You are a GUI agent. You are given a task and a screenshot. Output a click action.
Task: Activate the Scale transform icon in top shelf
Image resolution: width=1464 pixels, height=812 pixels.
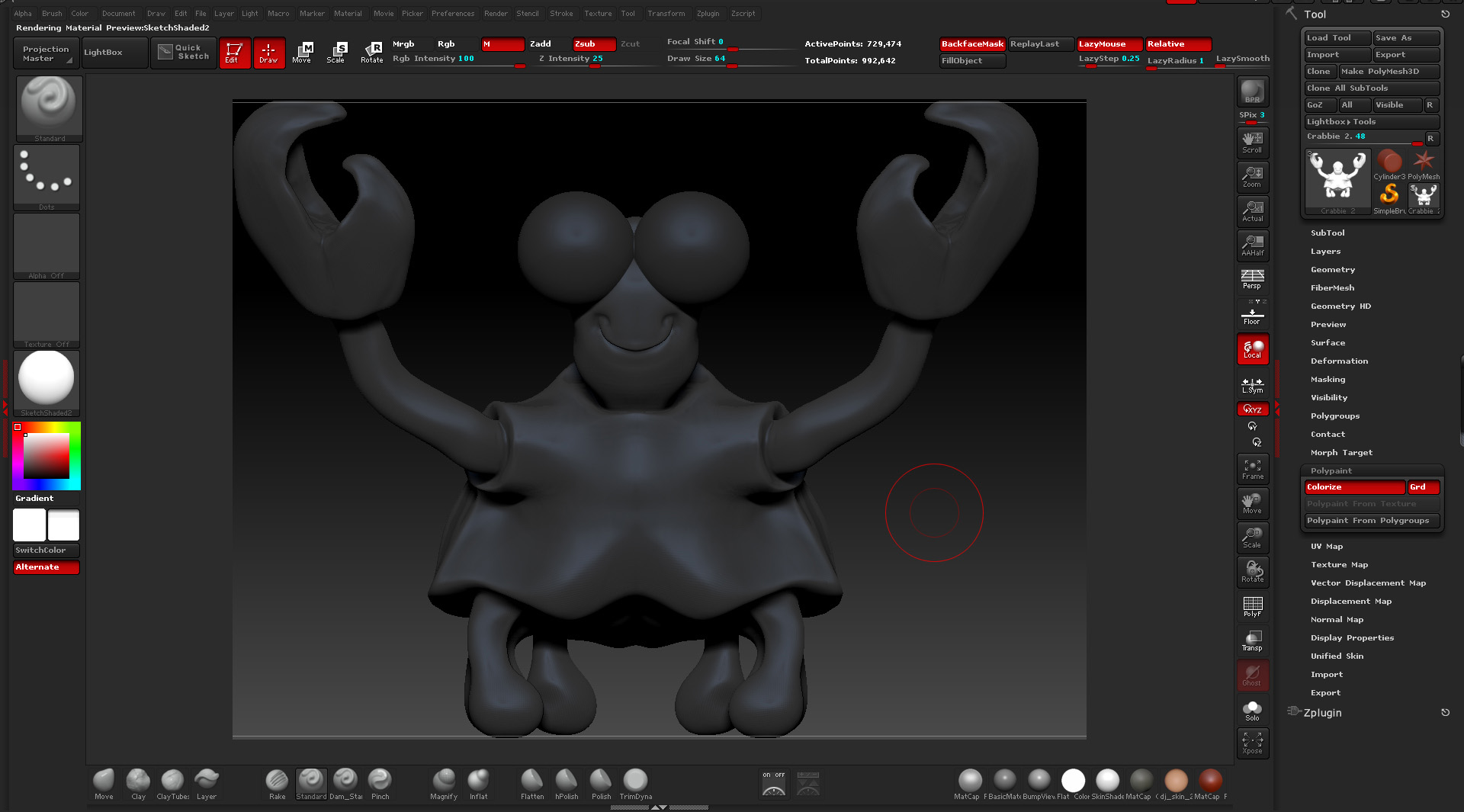[x=336, y=53]
